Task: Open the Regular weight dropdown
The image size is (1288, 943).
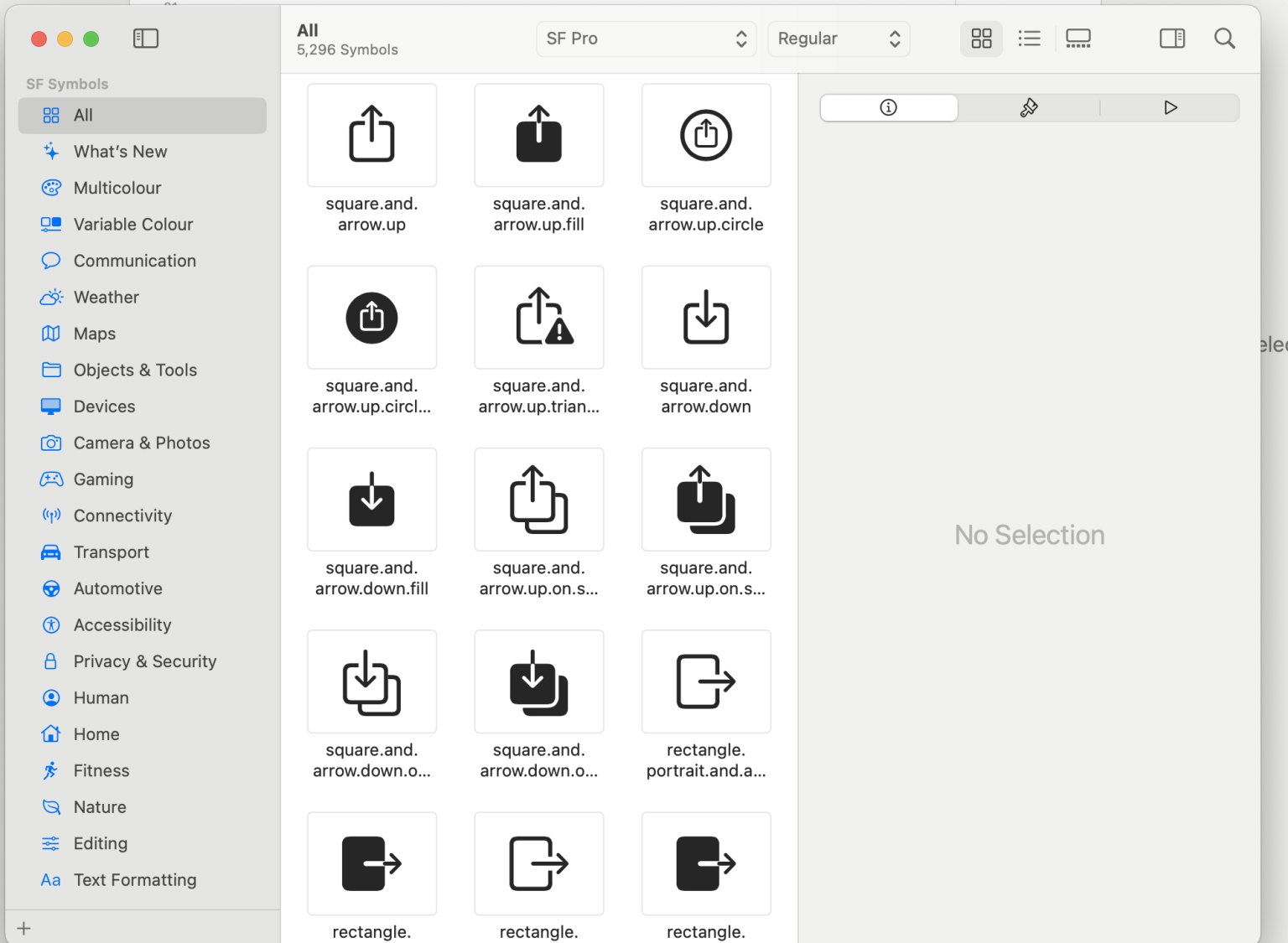Action: [839, 39]
